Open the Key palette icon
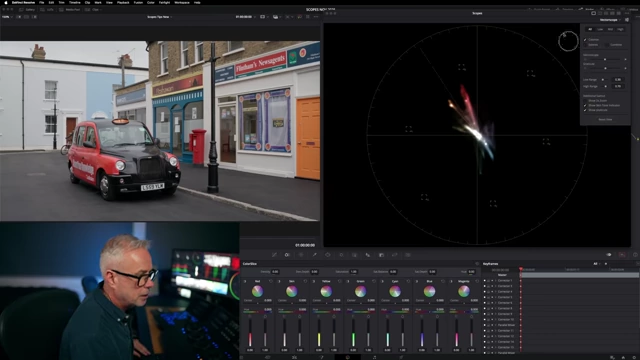 click(381, 255)
